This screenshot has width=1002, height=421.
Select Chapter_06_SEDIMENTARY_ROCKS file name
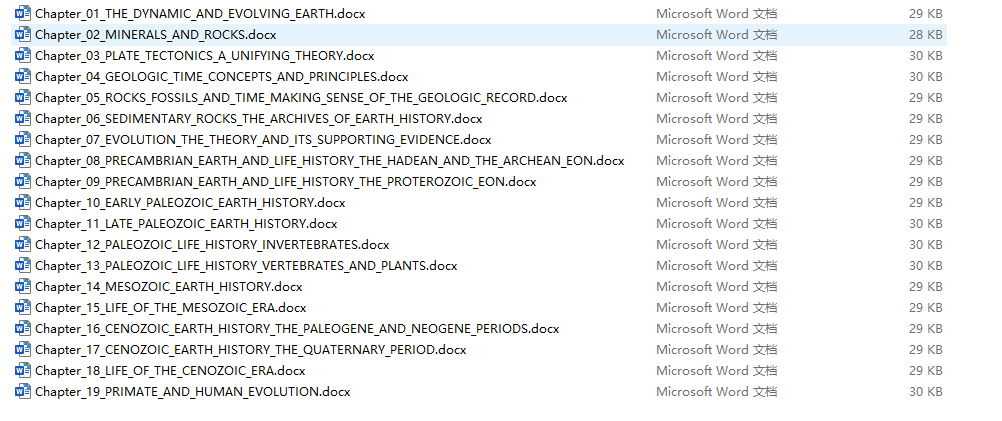pyautogui.click(x=259, y=119)
